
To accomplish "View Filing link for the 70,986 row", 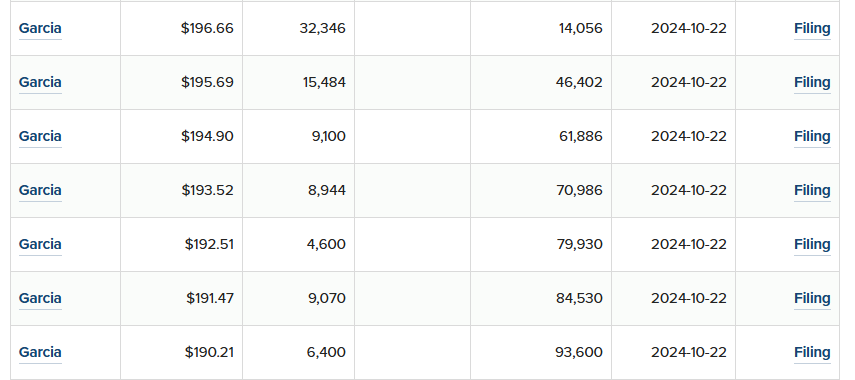I will [x=812, y=190].
